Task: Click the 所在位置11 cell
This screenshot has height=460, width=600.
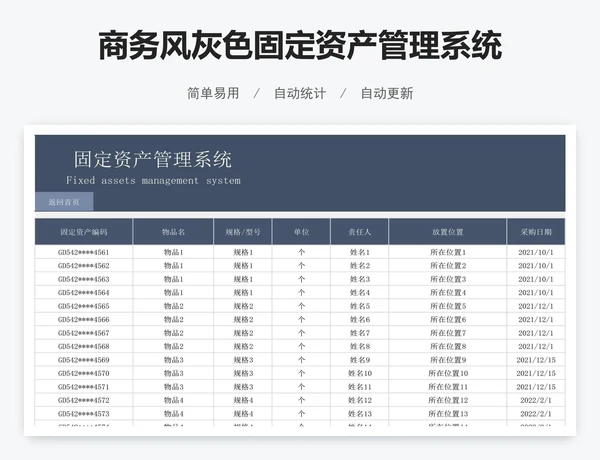Action: coord(448,387)
